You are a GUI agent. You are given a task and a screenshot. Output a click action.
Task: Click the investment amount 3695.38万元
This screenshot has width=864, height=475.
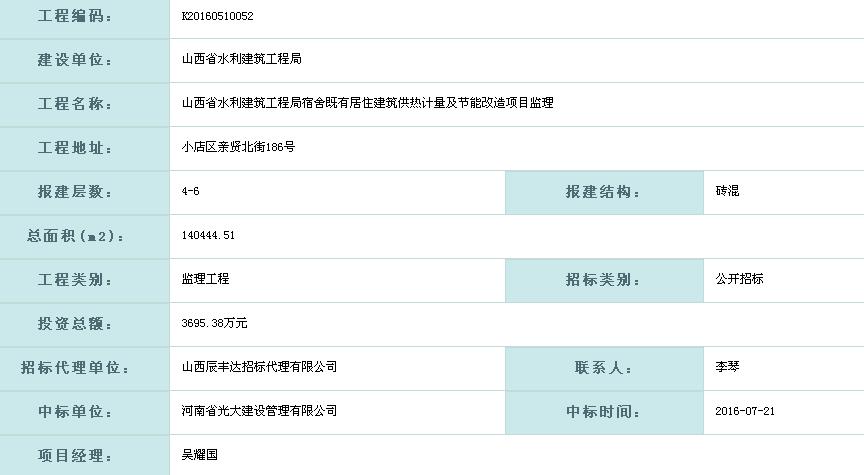(x=214, y=323)
